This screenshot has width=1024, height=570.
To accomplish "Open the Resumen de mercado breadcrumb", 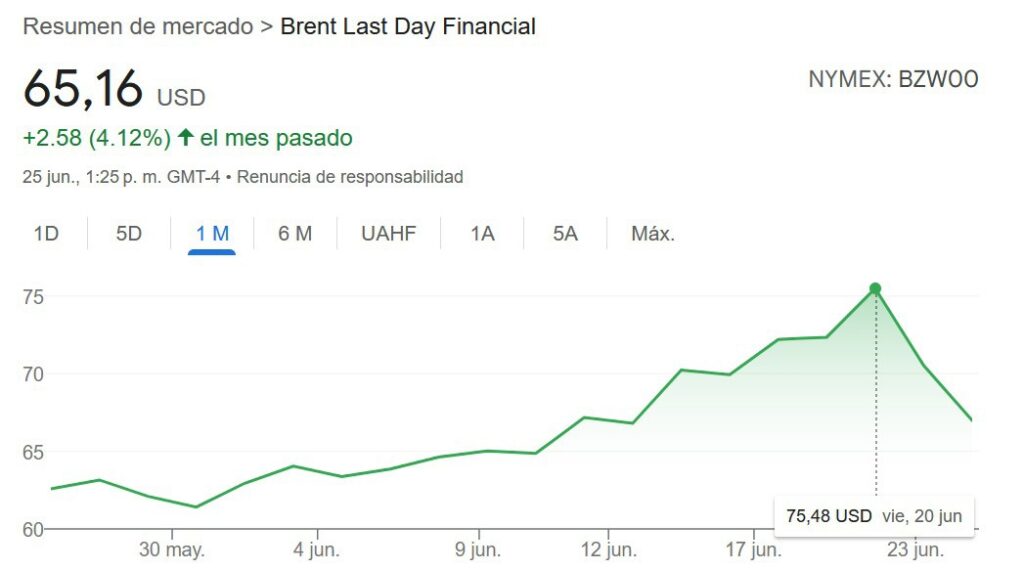I will point(138,27).
